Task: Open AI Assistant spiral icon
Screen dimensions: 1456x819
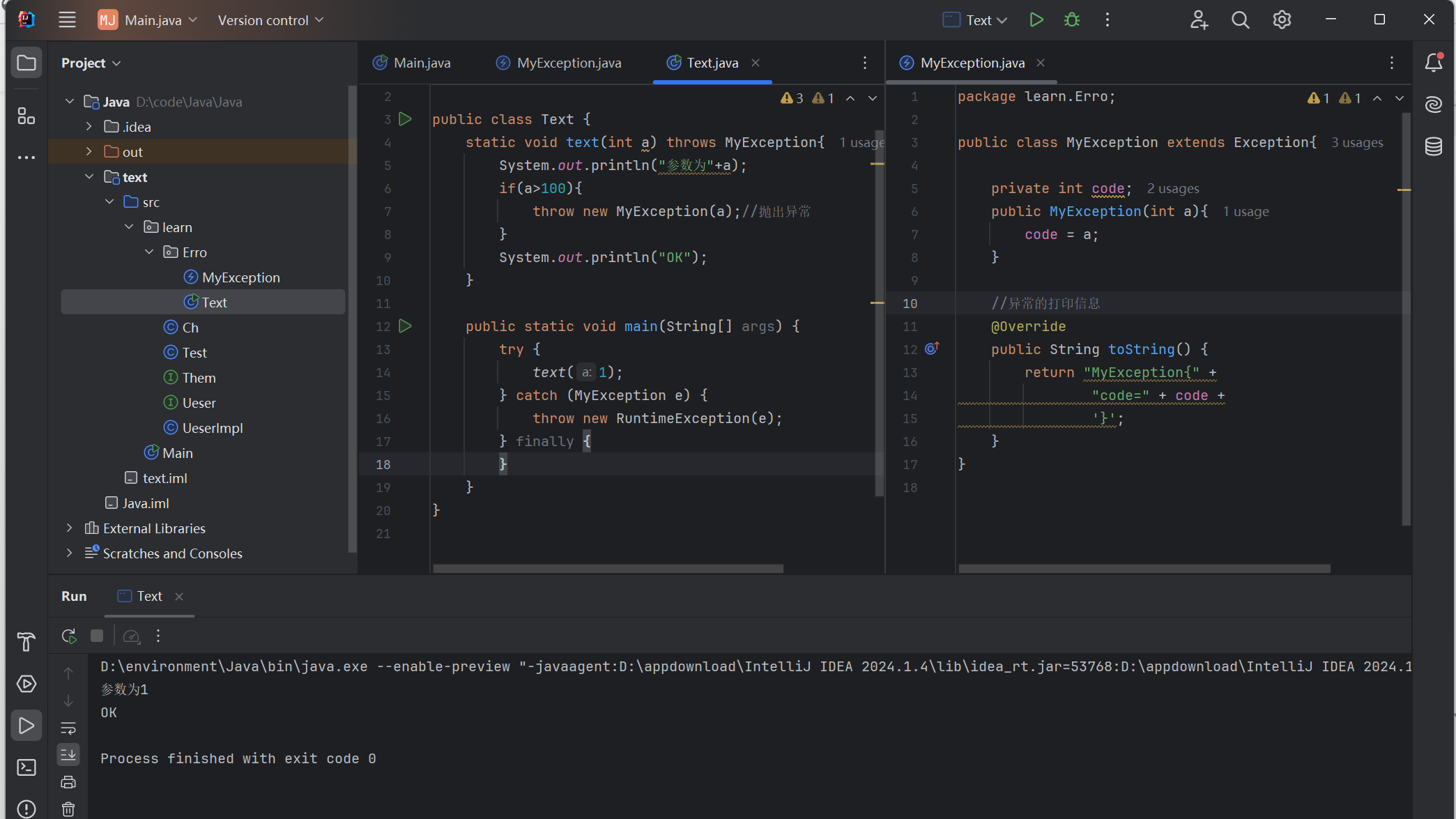Action: (x=1433, y=105)
